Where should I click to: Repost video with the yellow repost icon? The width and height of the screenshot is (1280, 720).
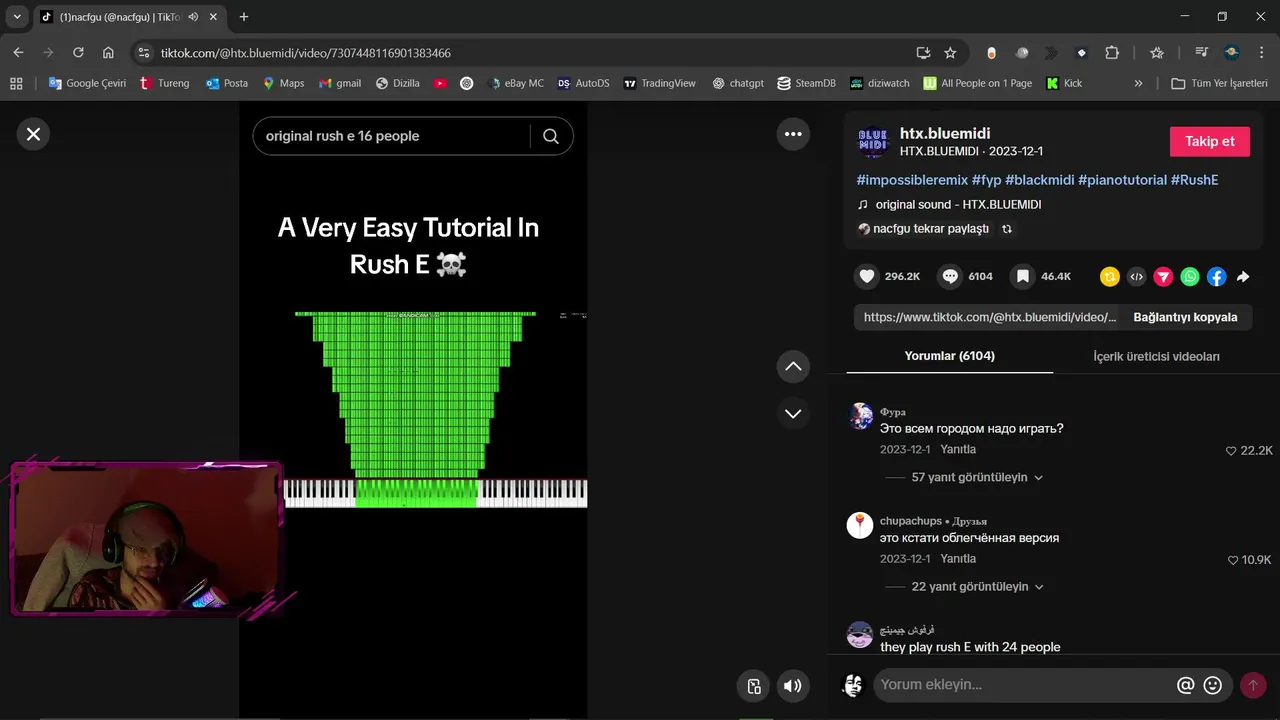coord(1109,277)
